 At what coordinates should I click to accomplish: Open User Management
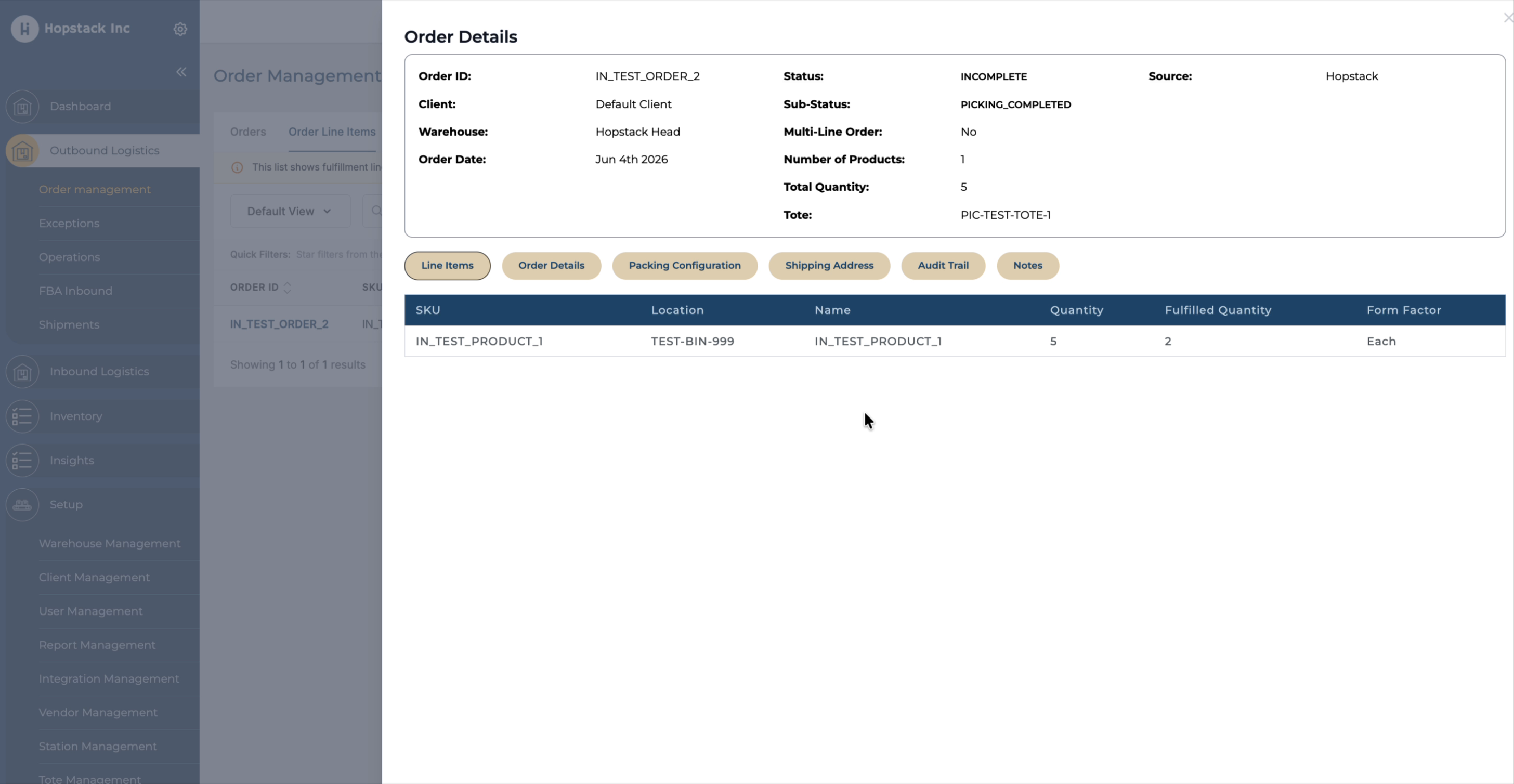90,611
